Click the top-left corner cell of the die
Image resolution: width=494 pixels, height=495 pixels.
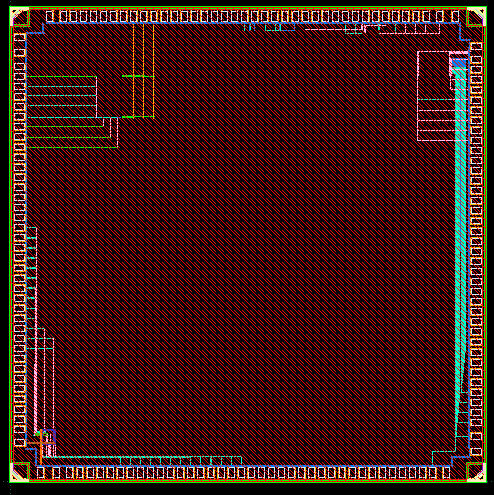(x=20, y=17)
